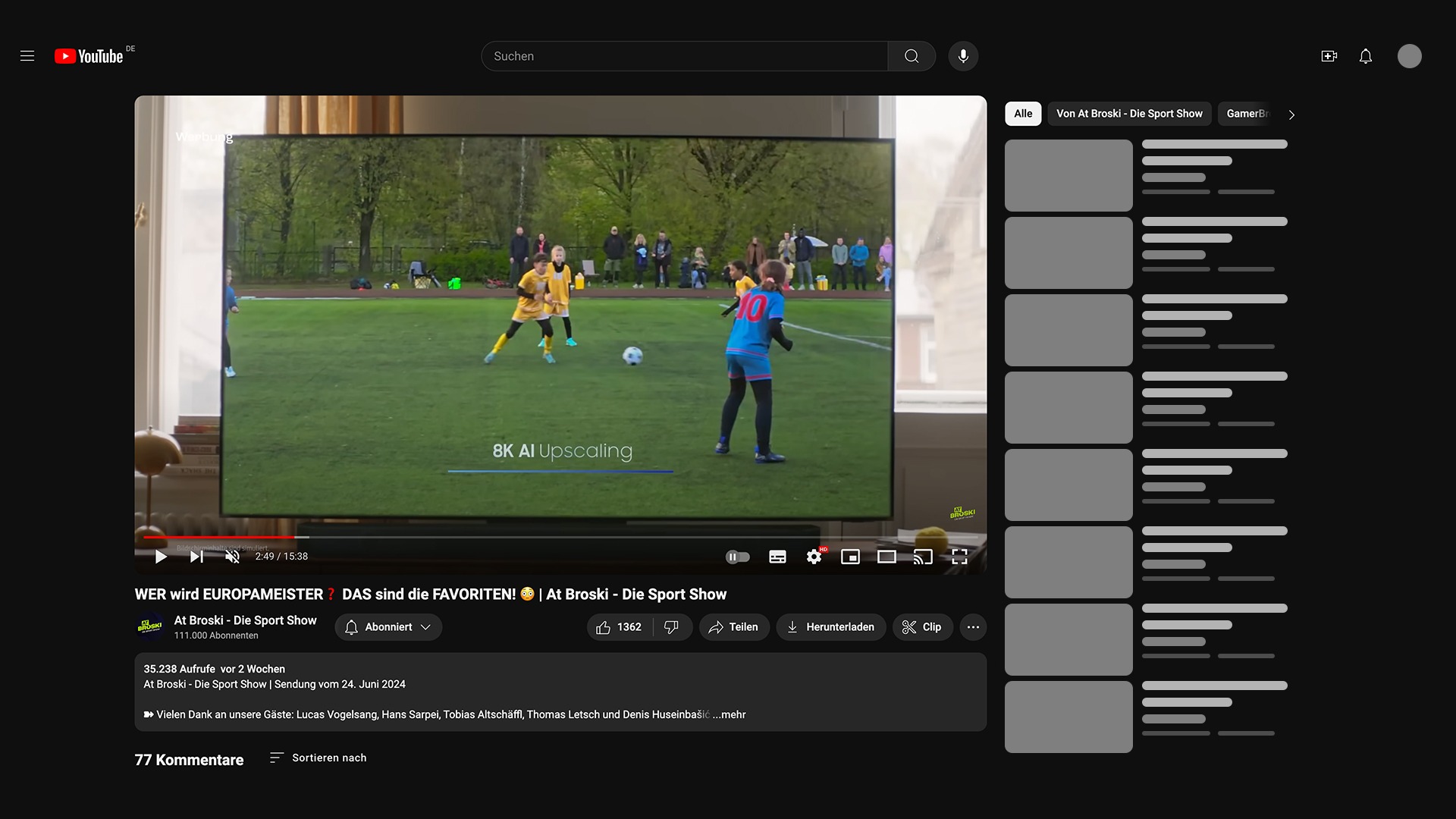The width and height of the screenshot is (1456, 819).
Task: Open player settings gear
Action: (814, 557)
